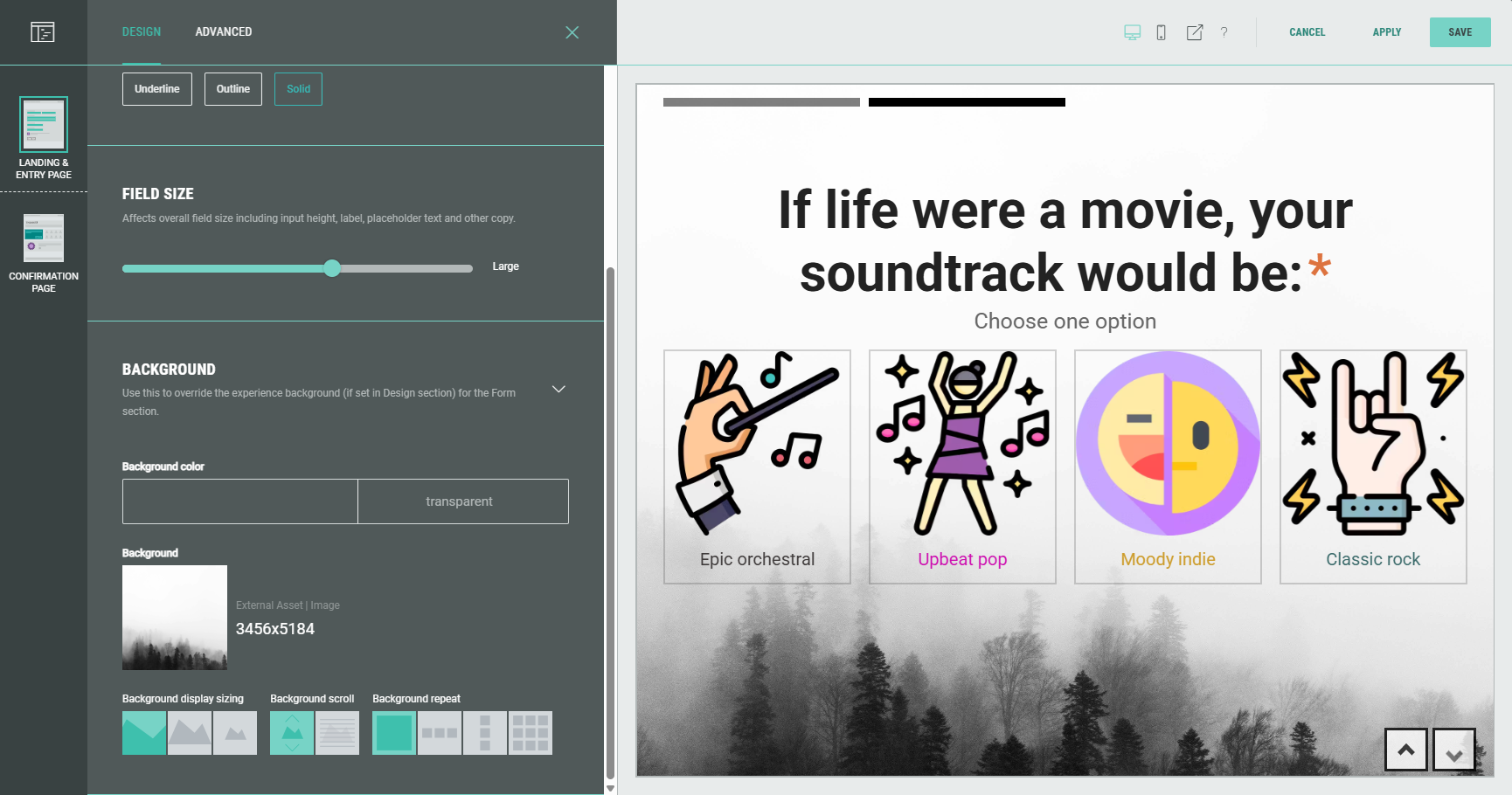The image size is (1512, 795).
Task: Select the Outline field style
Action: pyautogui.click(x=233, y=89)
